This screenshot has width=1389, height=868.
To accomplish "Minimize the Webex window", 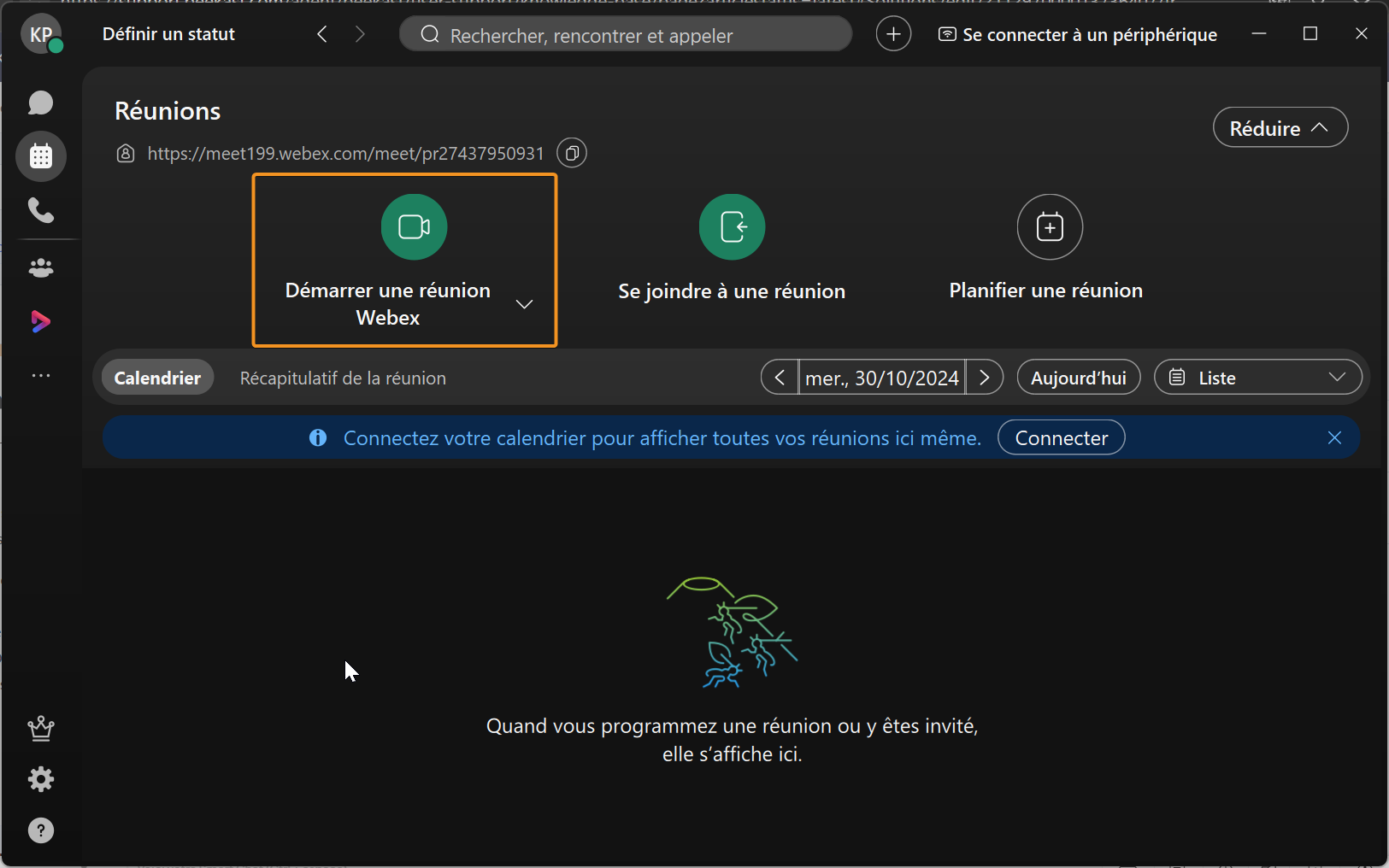I will [1259, 33].
